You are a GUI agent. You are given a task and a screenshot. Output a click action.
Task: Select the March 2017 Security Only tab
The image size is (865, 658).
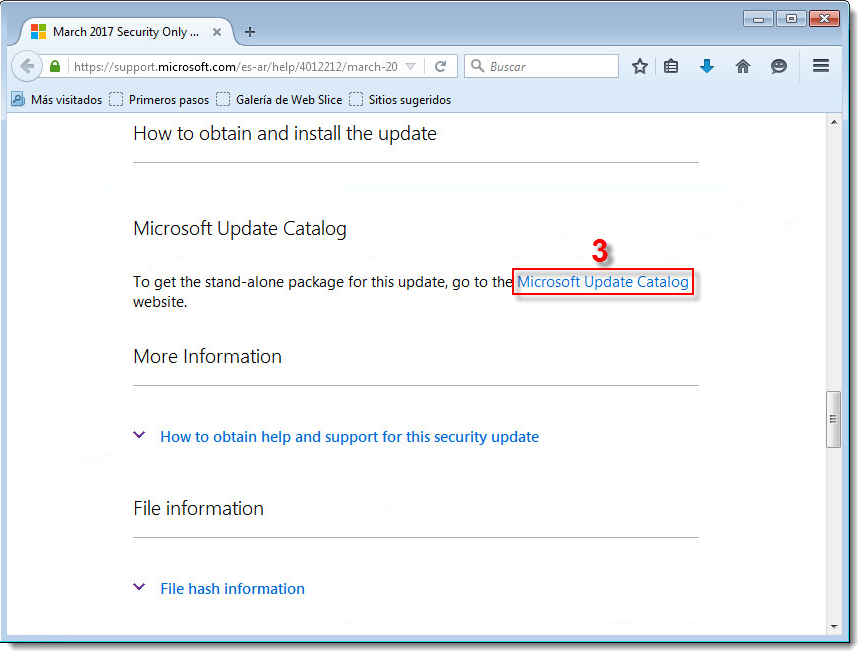tap(120, 32)
